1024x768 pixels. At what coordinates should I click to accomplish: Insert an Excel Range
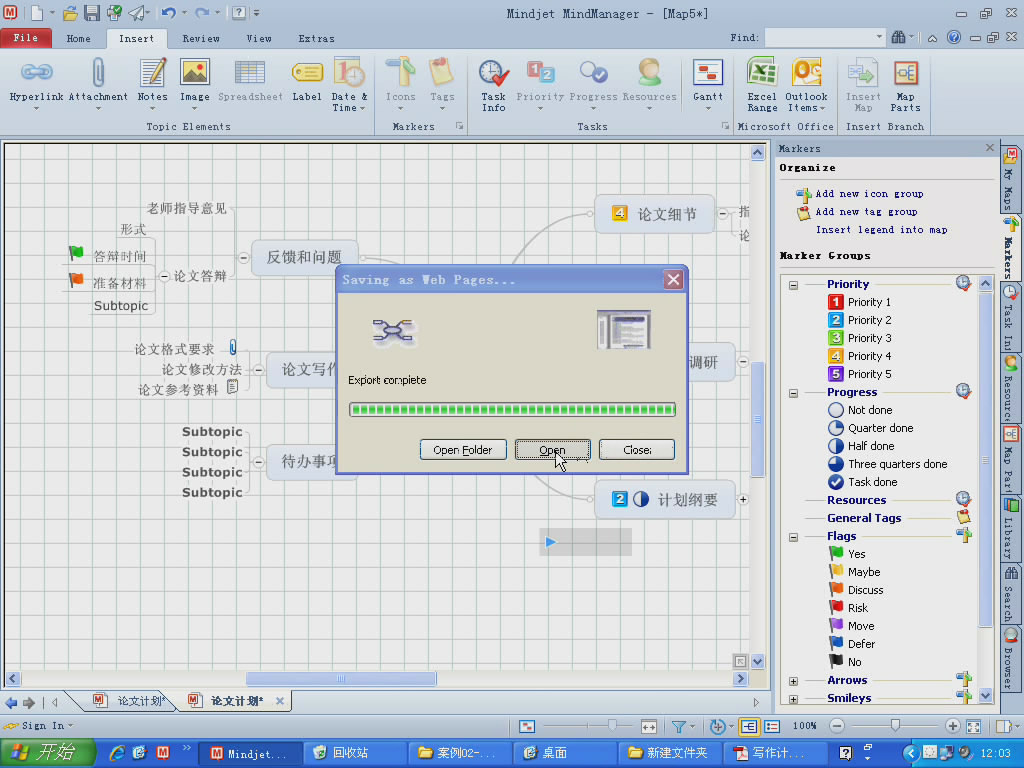point(762,85)
